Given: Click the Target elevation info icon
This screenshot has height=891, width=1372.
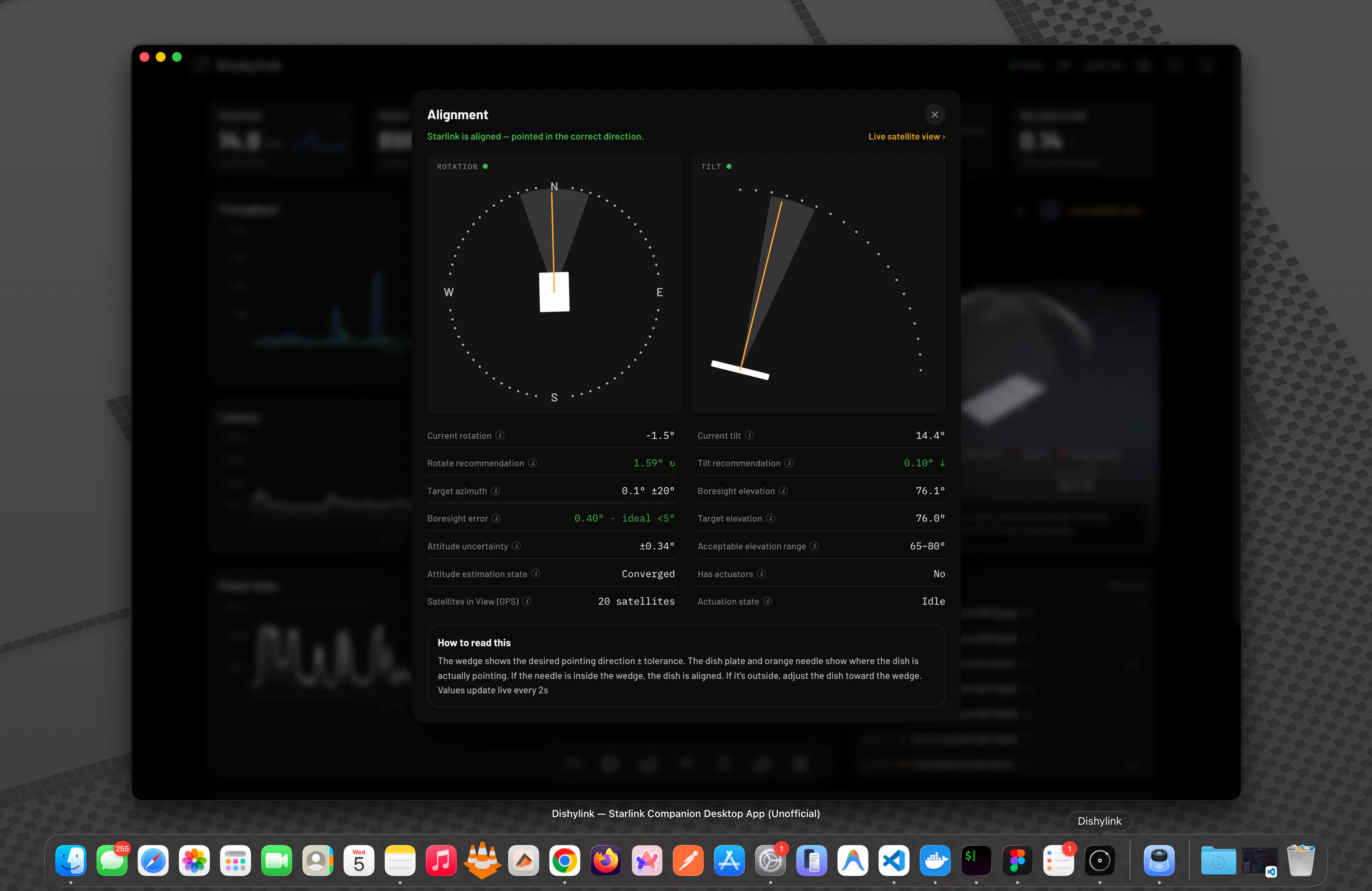Looking at the screenshot, I should pos(771,518).
